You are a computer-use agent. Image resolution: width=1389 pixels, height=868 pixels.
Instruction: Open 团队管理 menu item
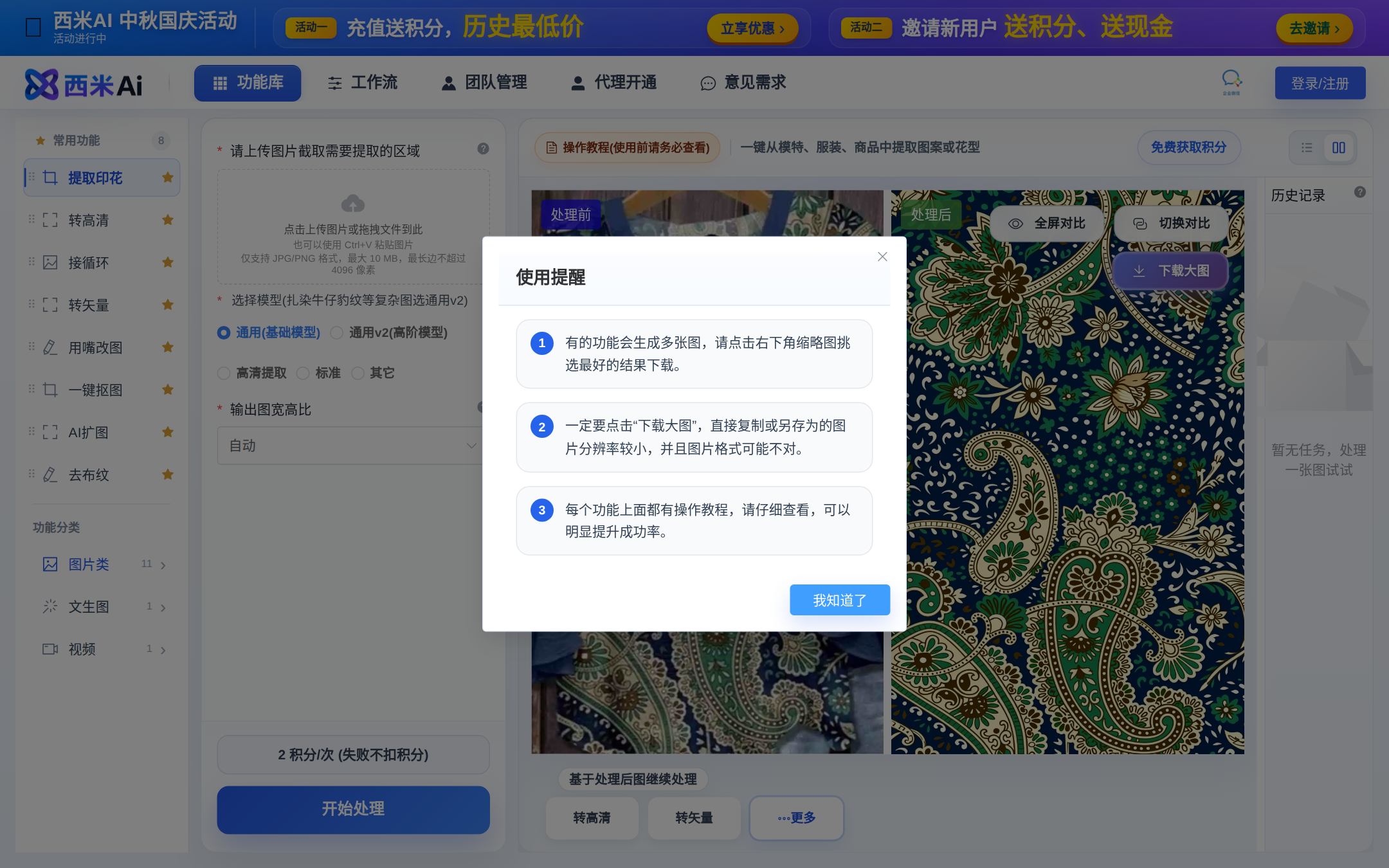point(484,83)
